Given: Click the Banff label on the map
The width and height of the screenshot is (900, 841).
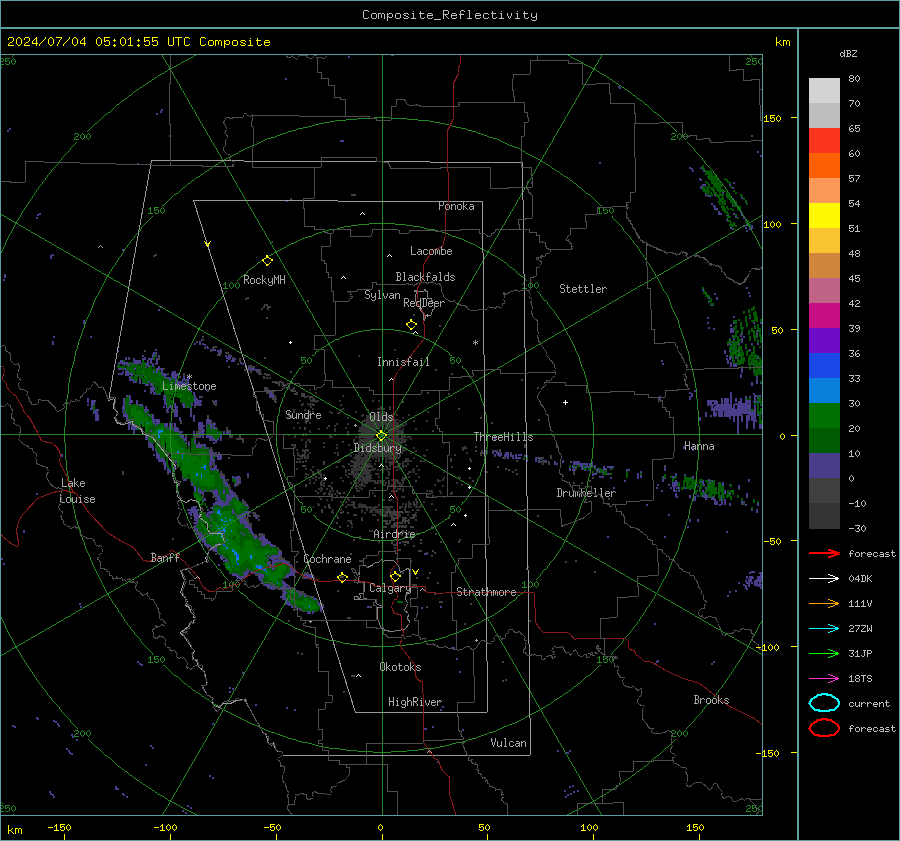Looking at the screenshot, I should 165,557.
